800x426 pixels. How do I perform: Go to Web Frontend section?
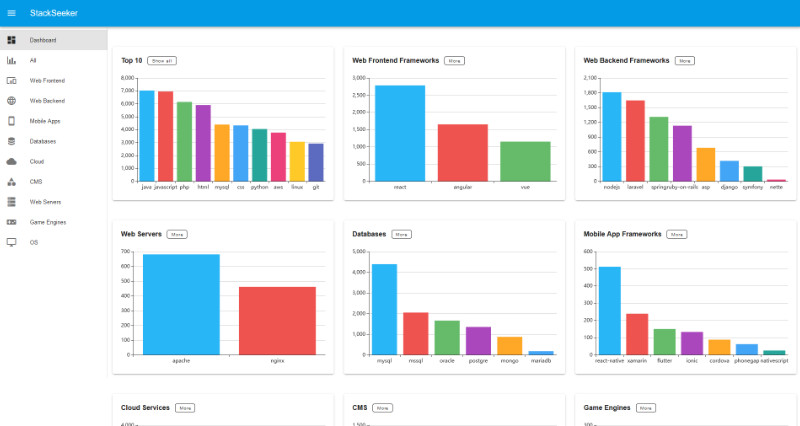(54, 81)
